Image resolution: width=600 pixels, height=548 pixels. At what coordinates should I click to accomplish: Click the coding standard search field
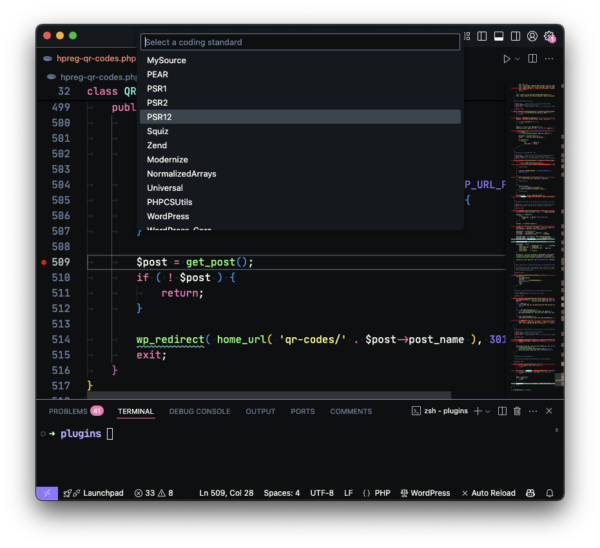coord(300,42)
